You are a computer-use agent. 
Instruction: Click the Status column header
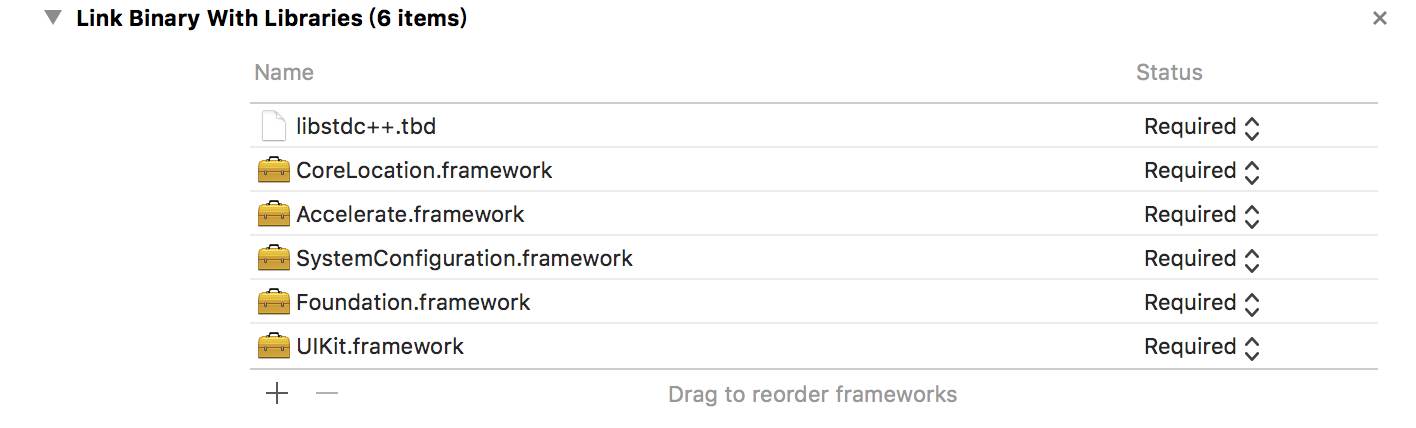coord(1169,73)
